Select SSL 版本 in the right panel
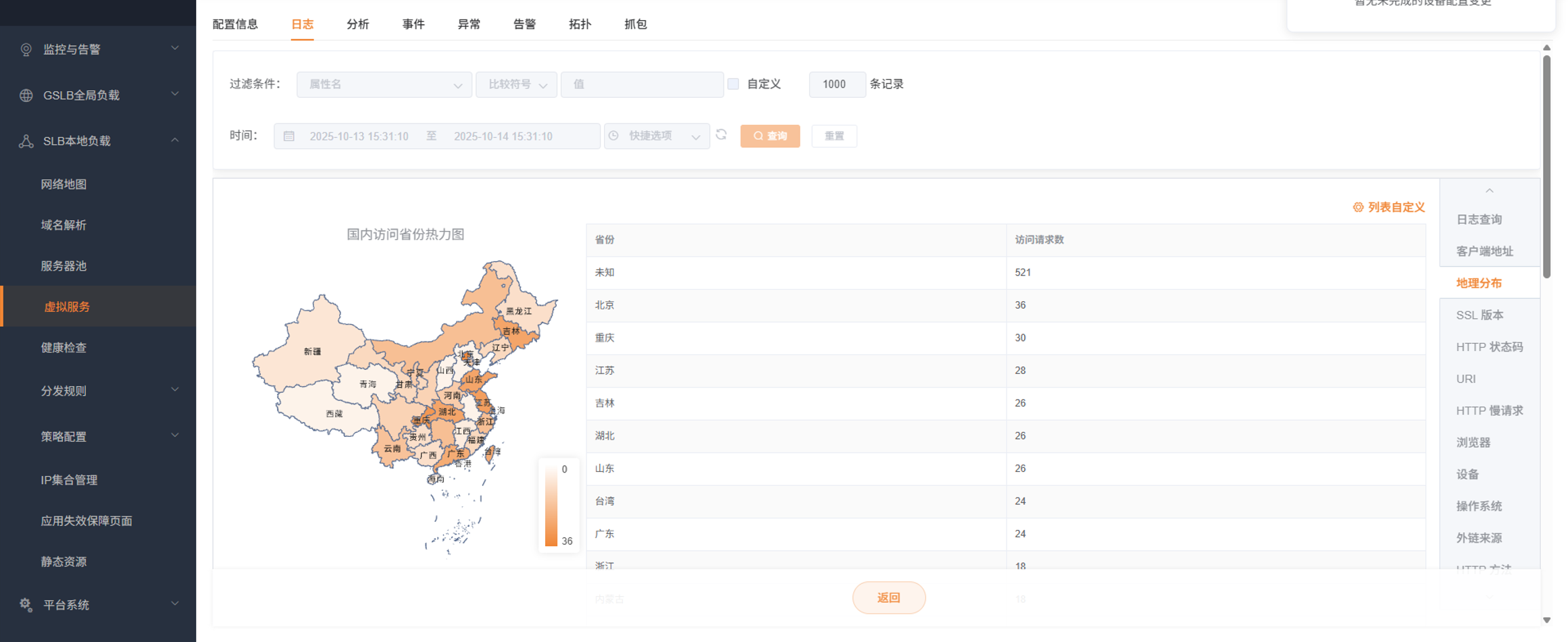The height and width of the screenshot is (642, 1568). click(1480, 315)
